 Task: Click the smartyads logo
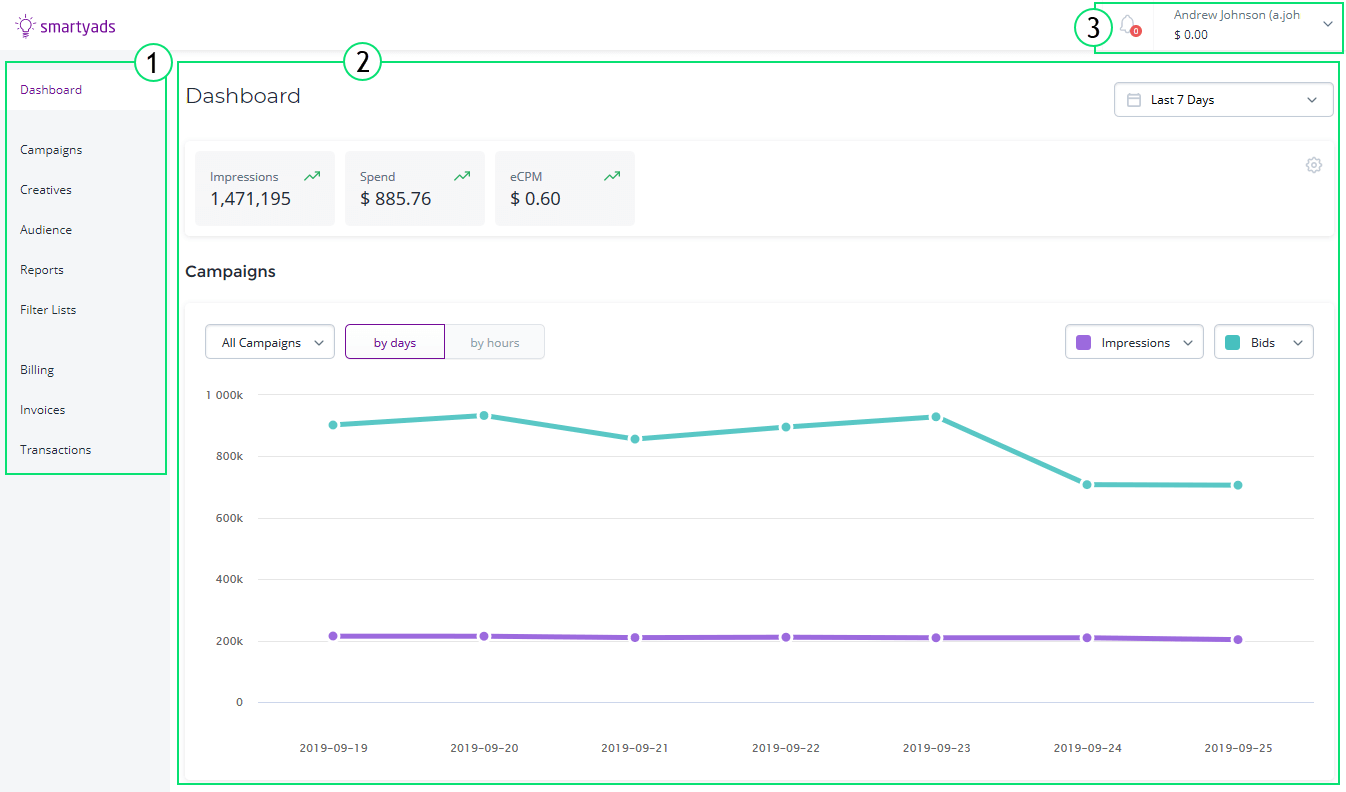(65, 26)
